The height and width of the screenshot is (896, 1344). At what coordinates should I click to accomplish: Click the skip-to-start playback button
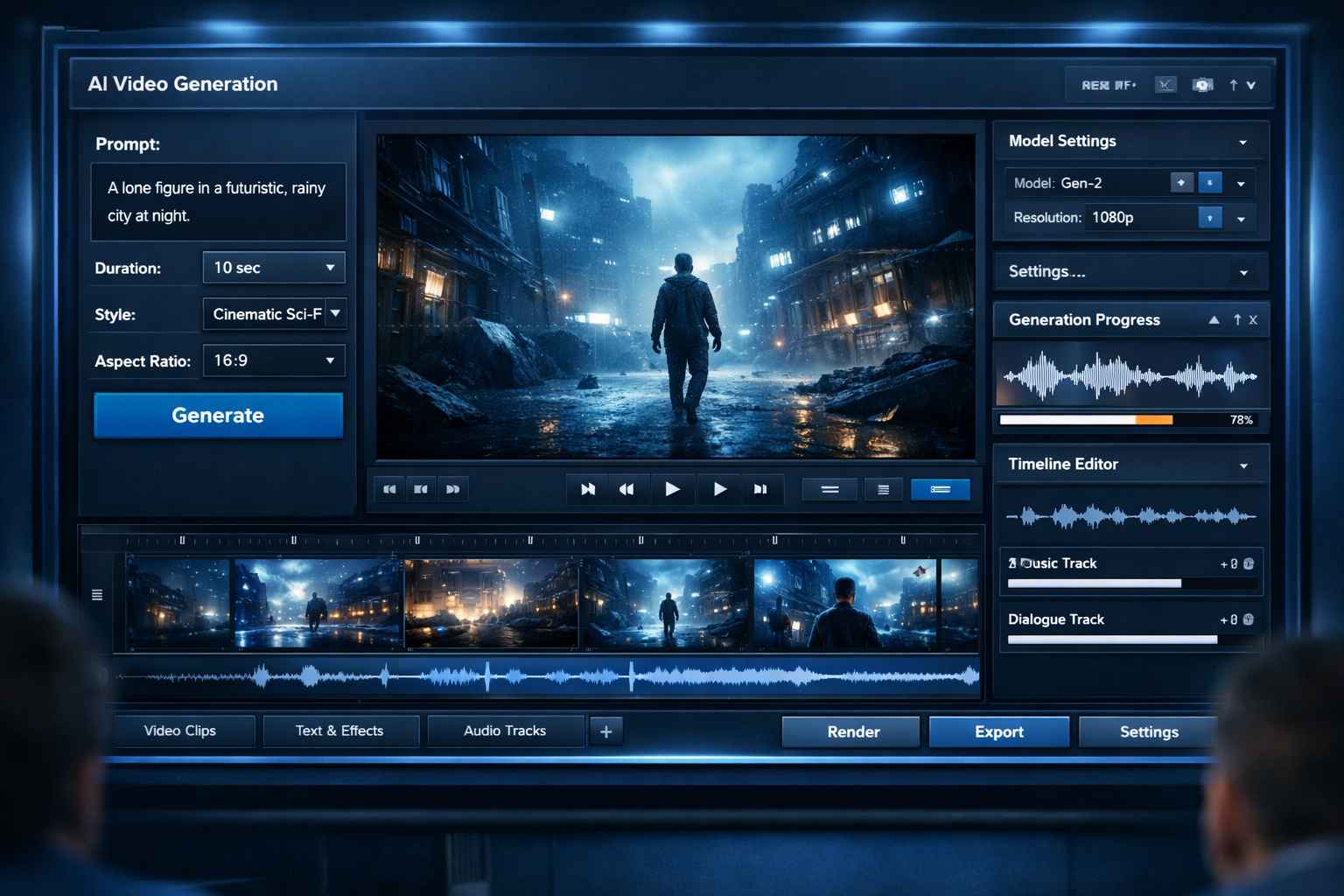[x=587, y=489]
